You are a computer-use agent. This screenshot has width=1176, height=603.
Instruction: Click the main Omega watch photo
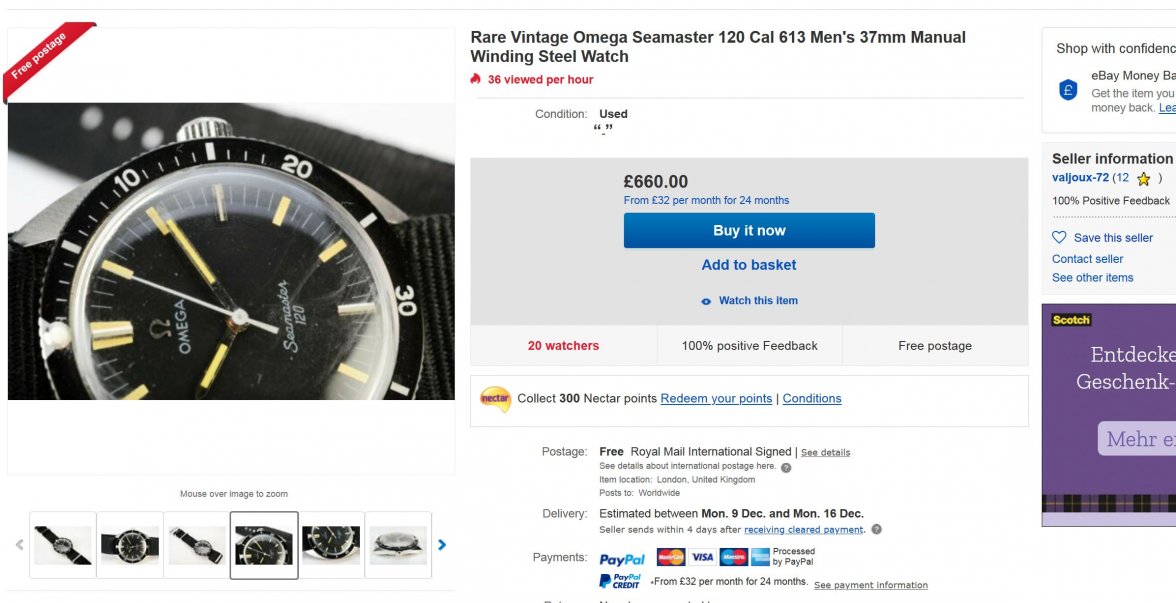tap(231, 250)
